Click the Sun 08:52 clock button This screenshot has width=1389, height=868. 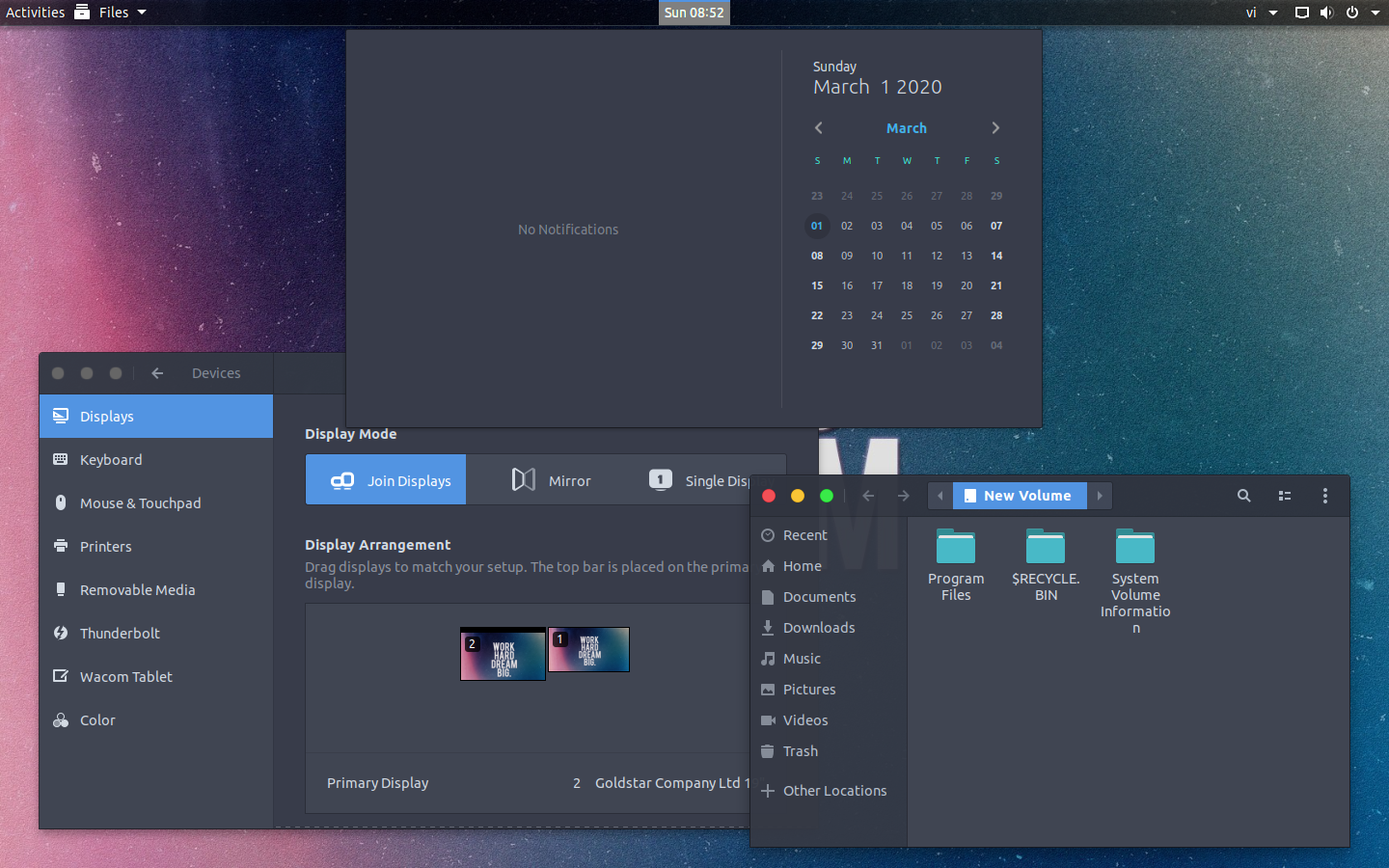(x=694, y=13)
